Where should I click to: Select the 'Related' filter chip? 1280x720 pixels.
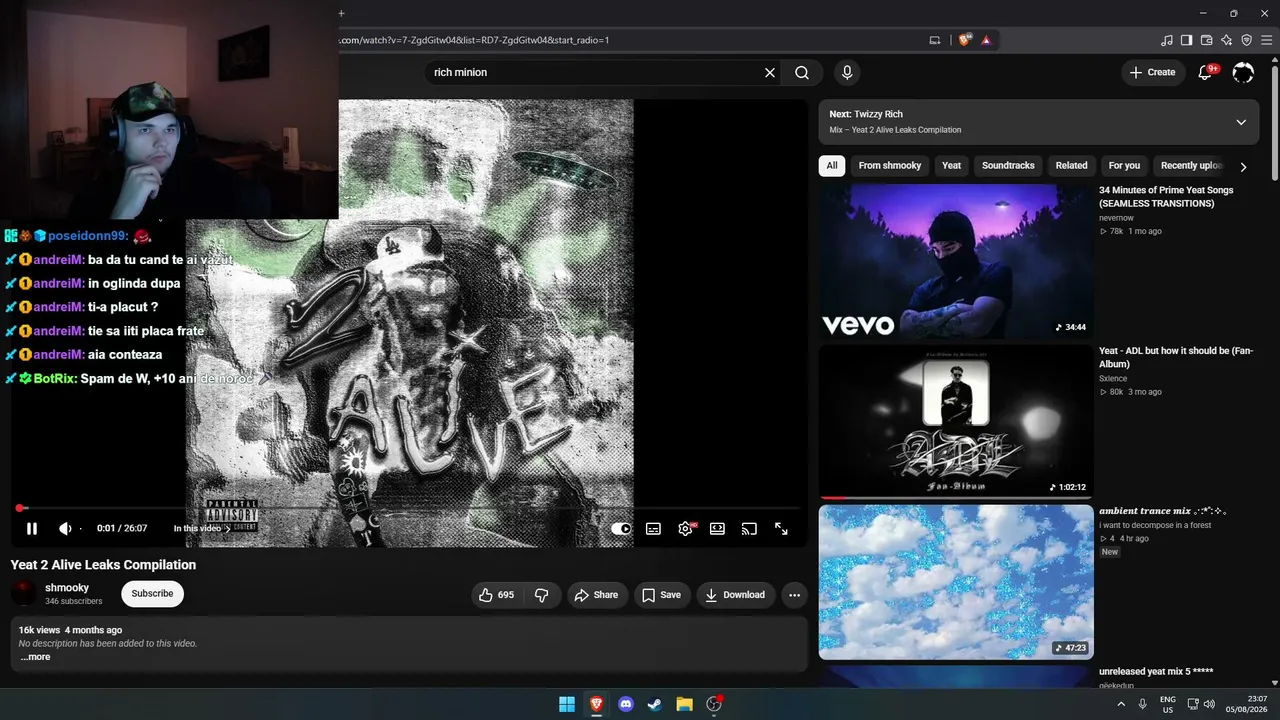(1071, 166)
